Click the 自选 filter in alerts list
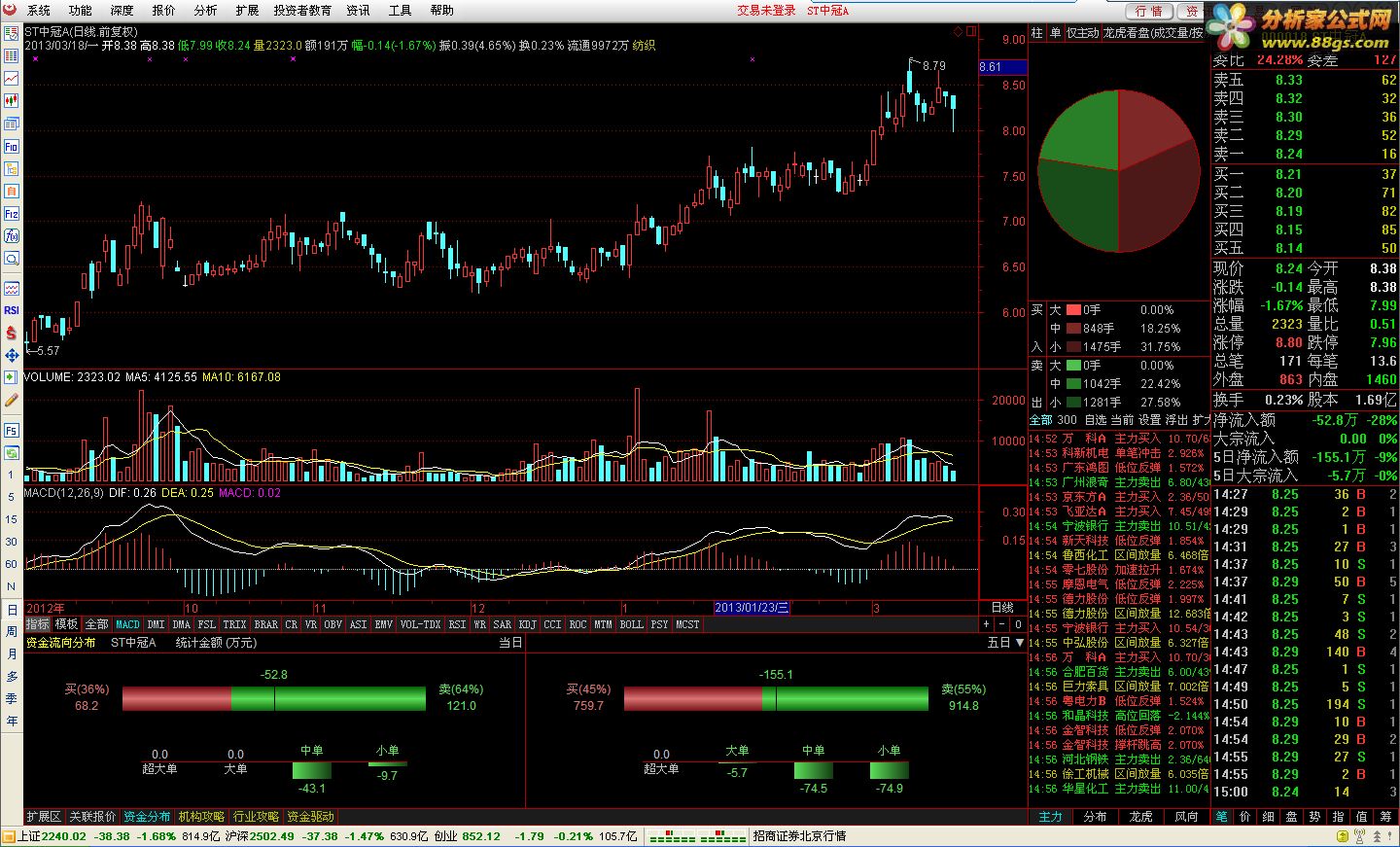Image resolution: width=1400 pixels, height=847 pixels. [1096, 420]
